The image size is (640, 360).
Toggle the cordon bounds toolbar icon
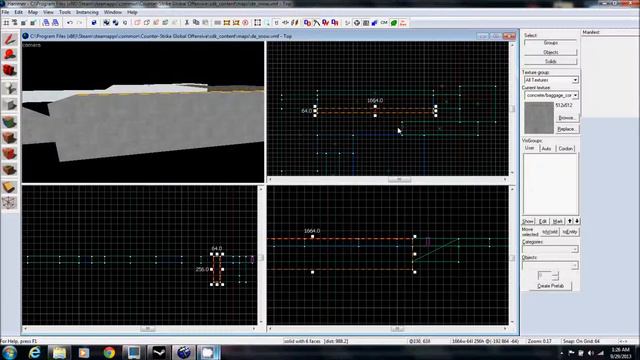click(227, 23)
